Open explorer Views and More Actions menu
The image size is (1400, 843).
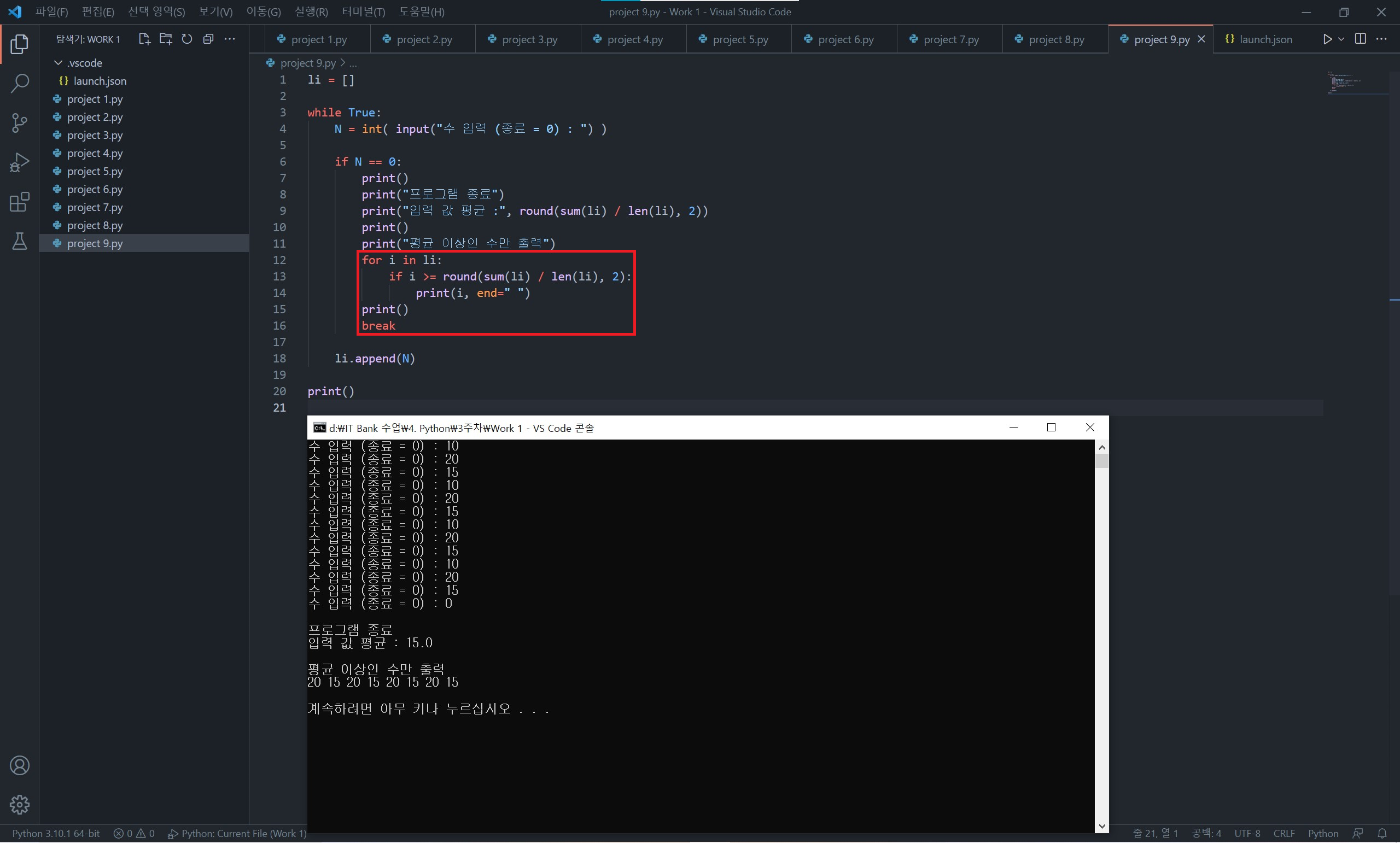pyautogui.click(x=230, y=39)
